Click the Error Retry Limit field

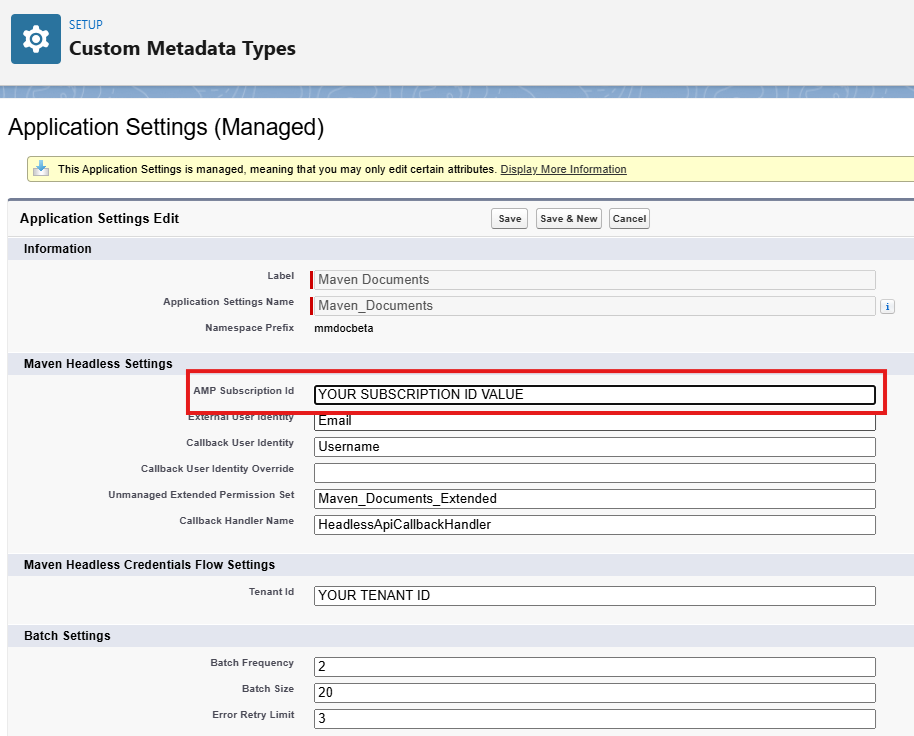[594, 719]
